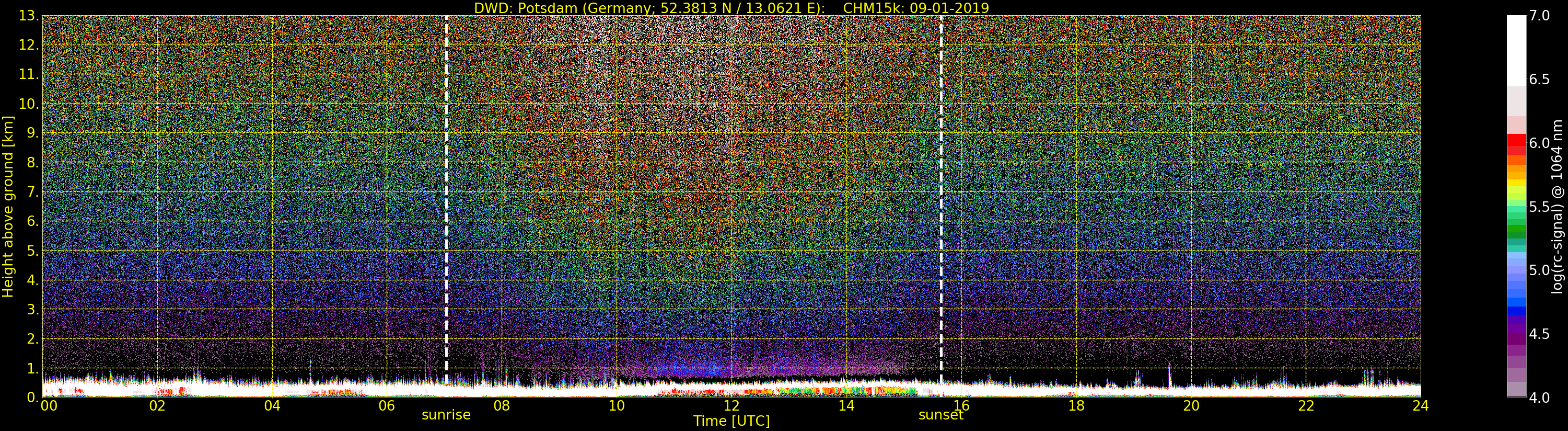1568x431 pixels.
Task: Click the time tick "22"
Action: [1306, 406]
